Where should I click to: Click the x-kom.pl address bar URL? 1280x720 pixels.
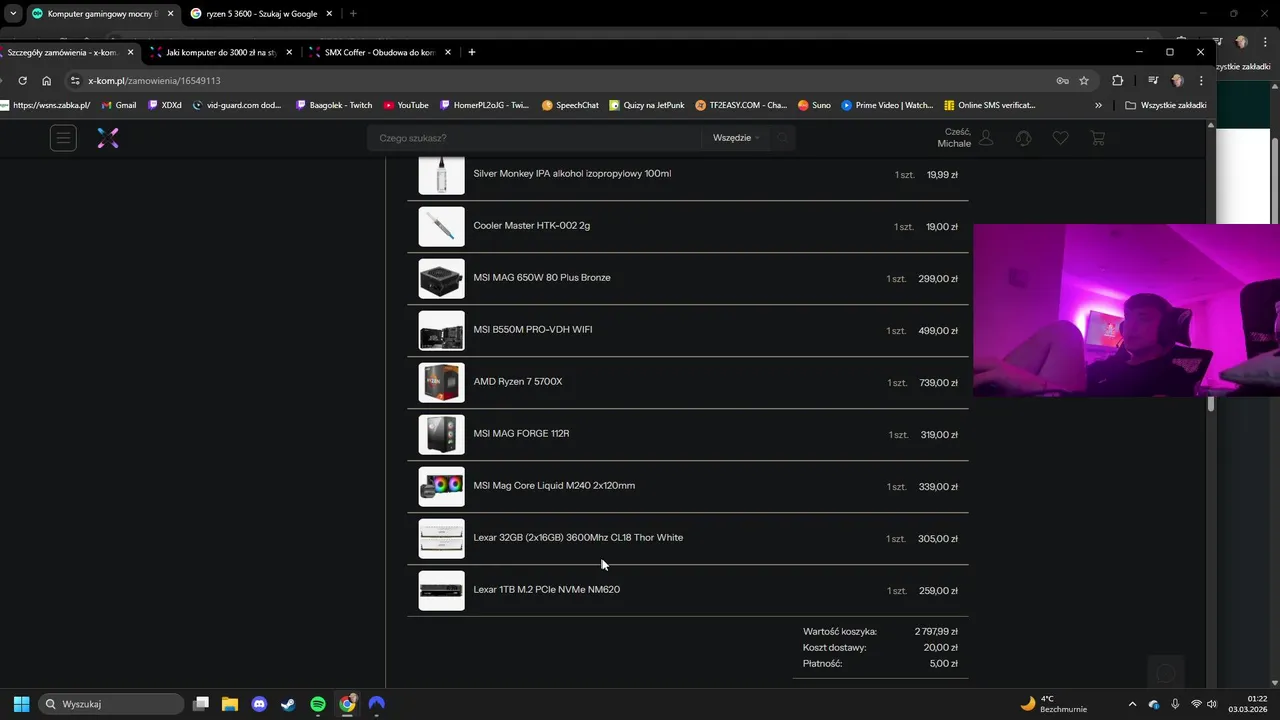tap(154, 81)
